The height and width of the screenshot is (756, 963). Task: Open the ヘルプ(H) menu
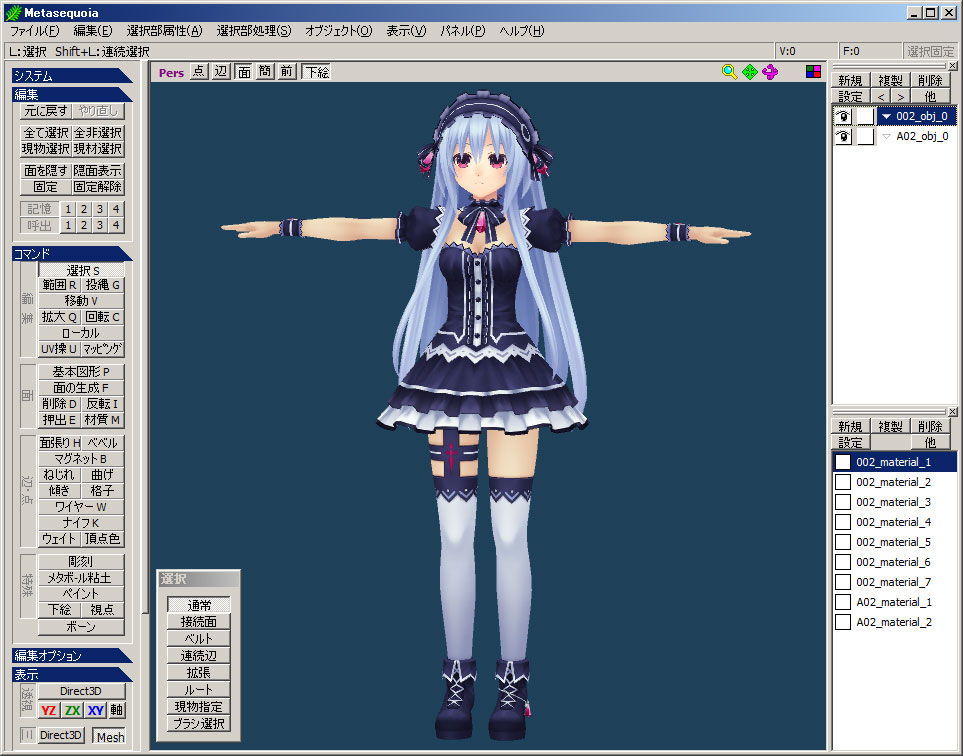[x=521, y=31]
